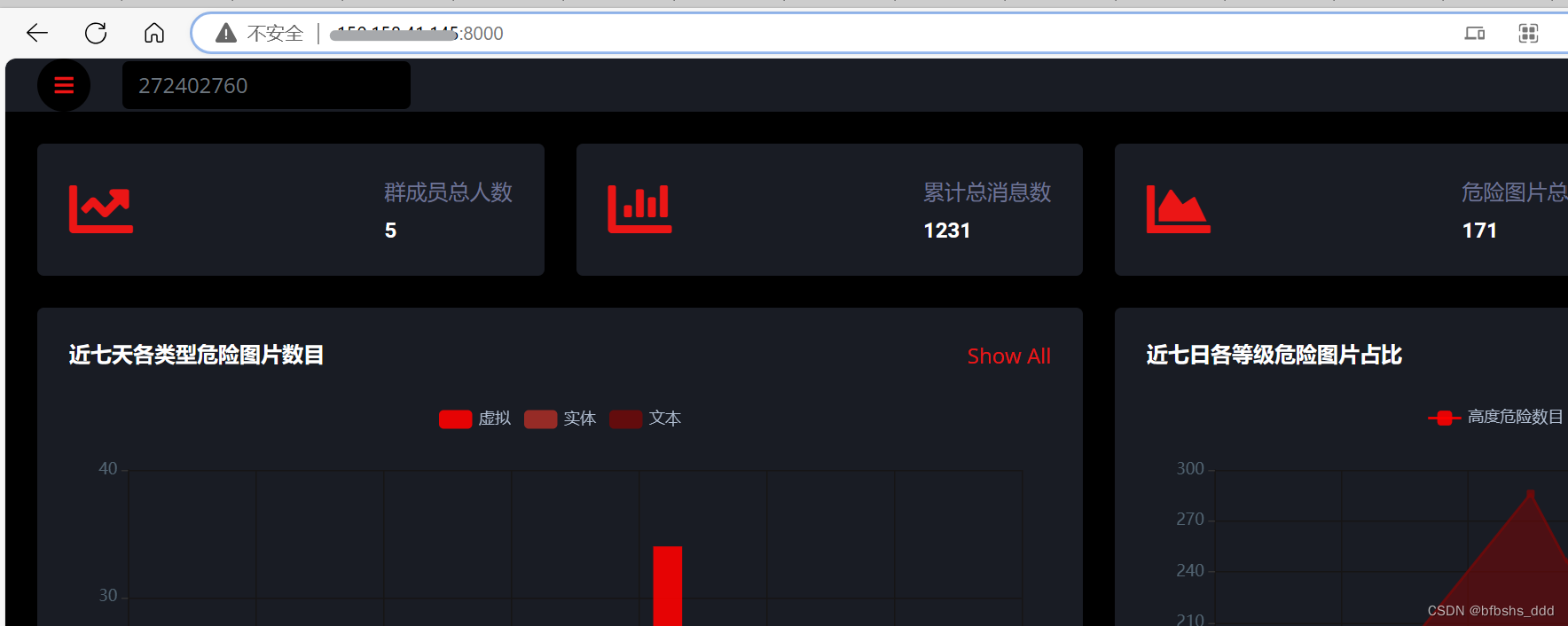
Task: Toggle the 虚拟 legend color swatch
Action: pyautogui.click(x=455, y=419)
